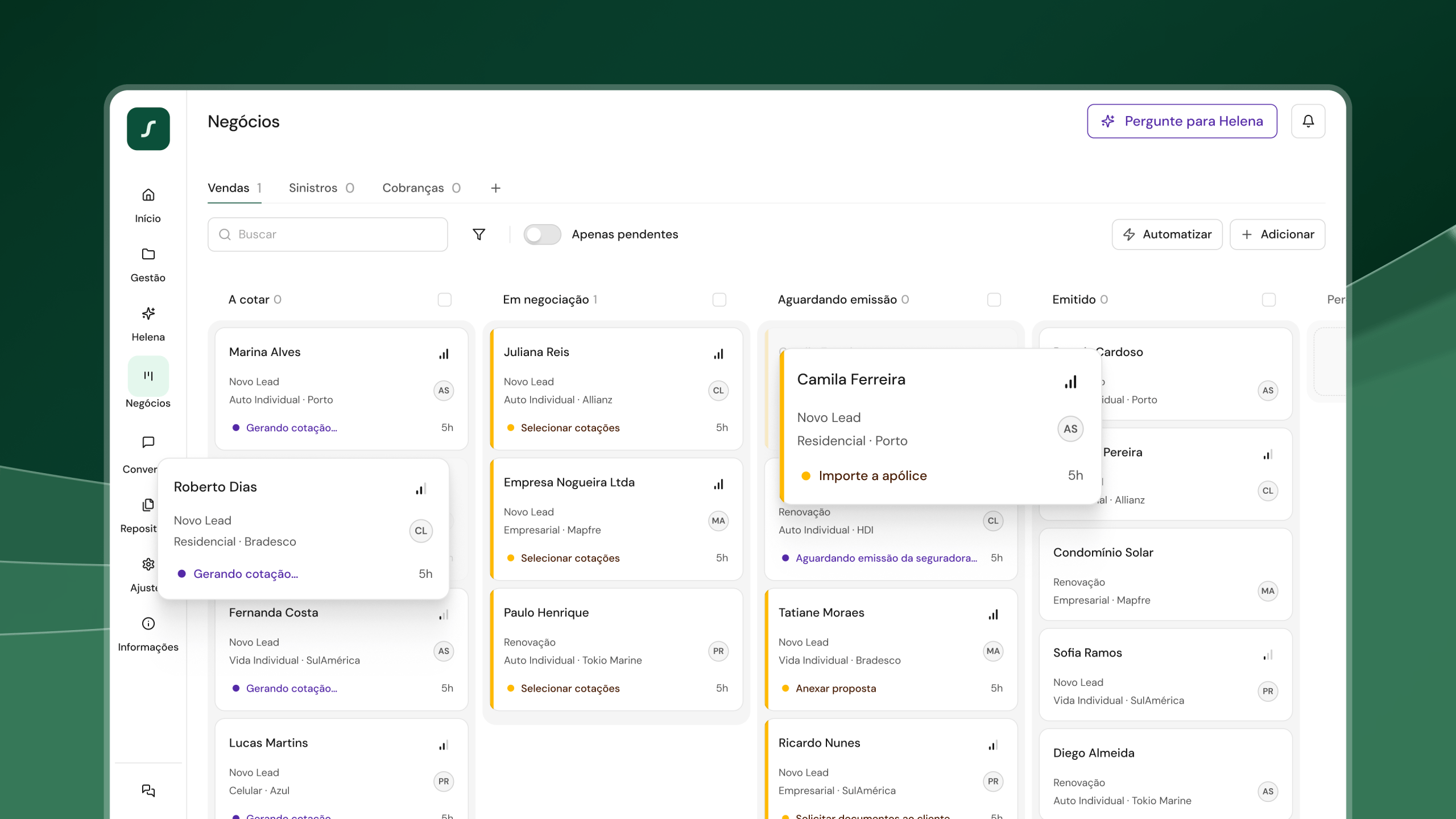1456x819 pixels.
Task: Switch to the Vendas tab
Action: [x=234, y=188]
